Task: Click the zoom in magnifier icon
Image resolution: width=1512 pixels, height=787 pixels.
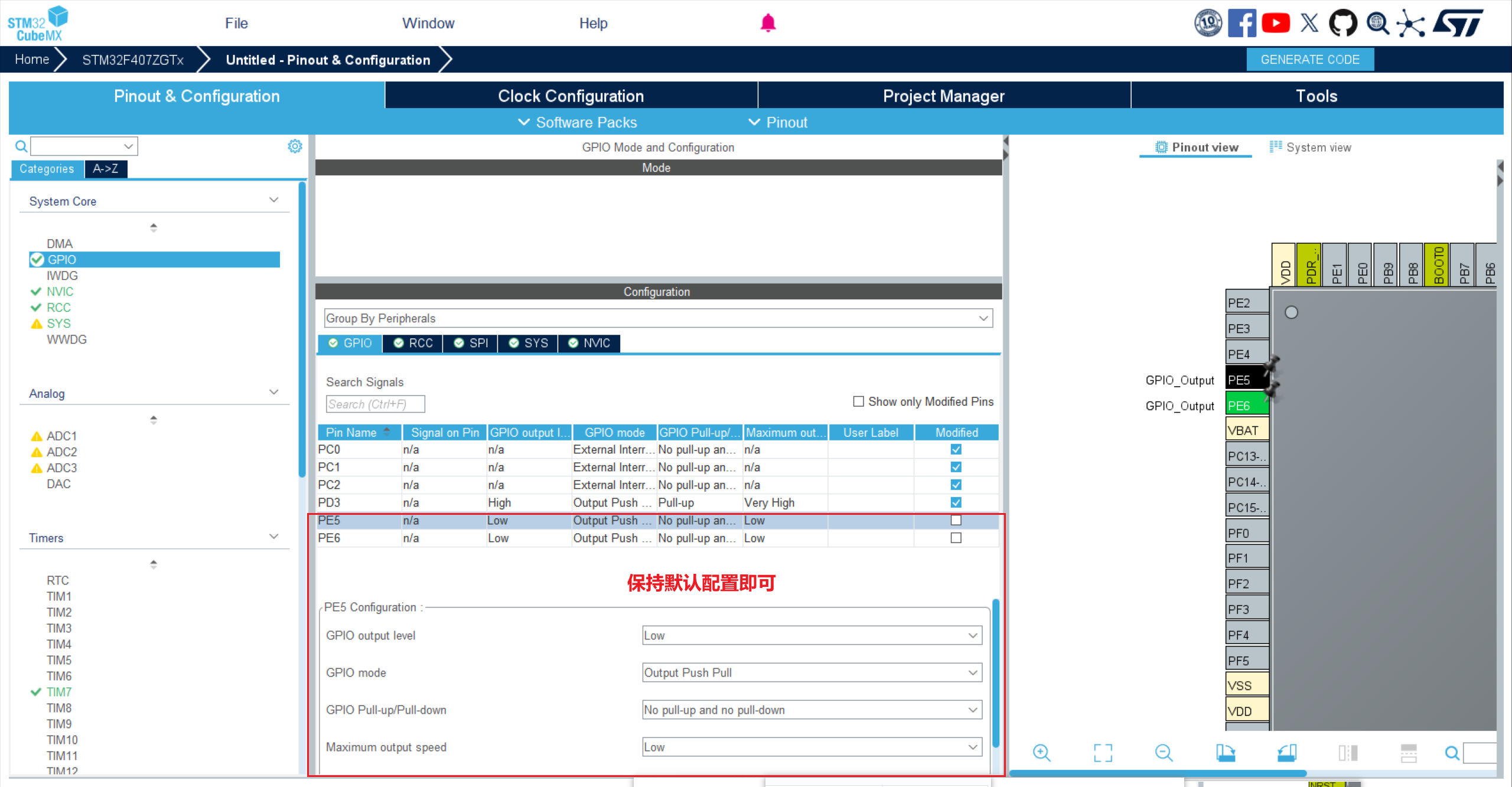Action: (1041, 753)
